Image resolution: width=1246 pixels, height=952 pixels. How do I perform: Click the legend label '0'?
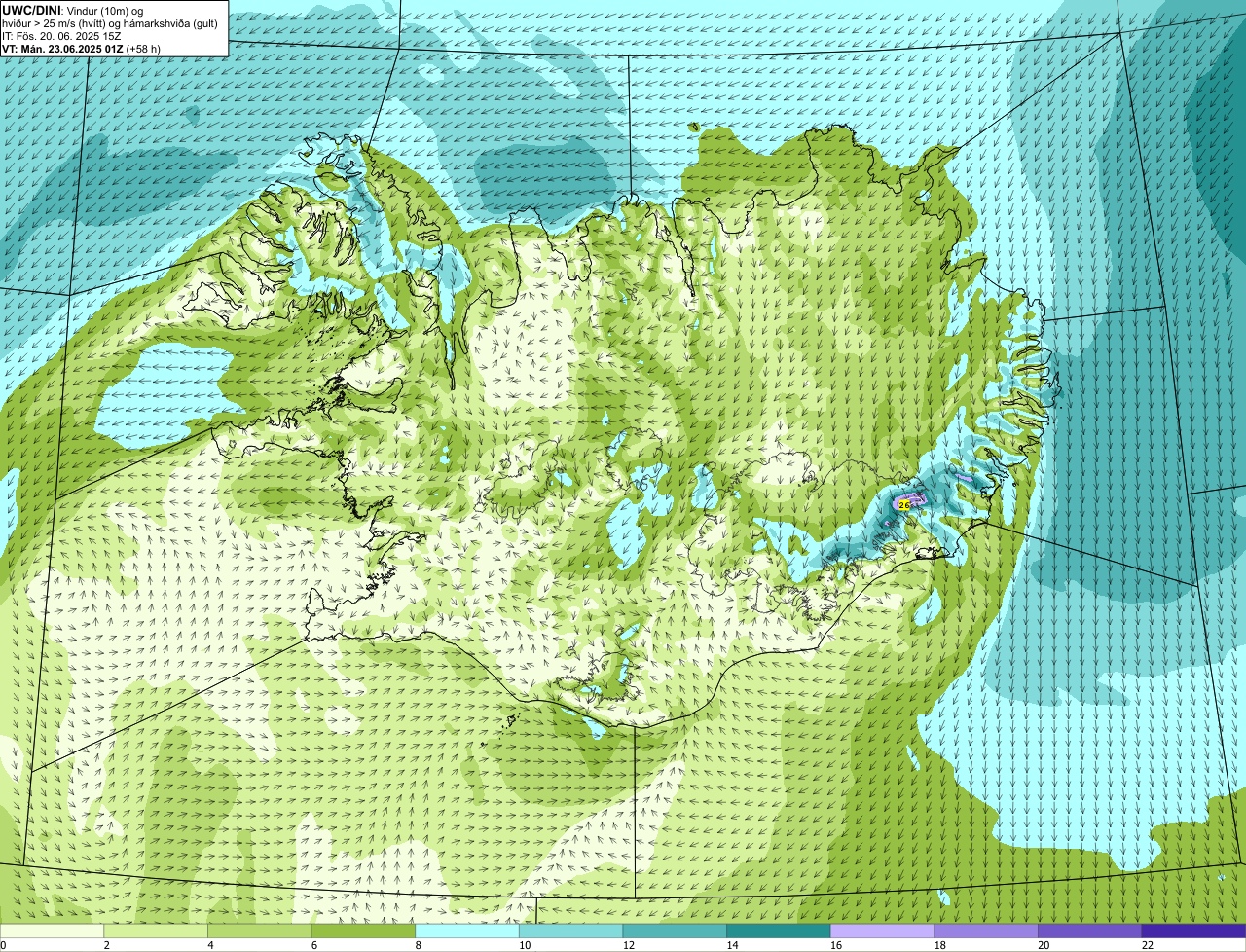[x=4, y=945]
